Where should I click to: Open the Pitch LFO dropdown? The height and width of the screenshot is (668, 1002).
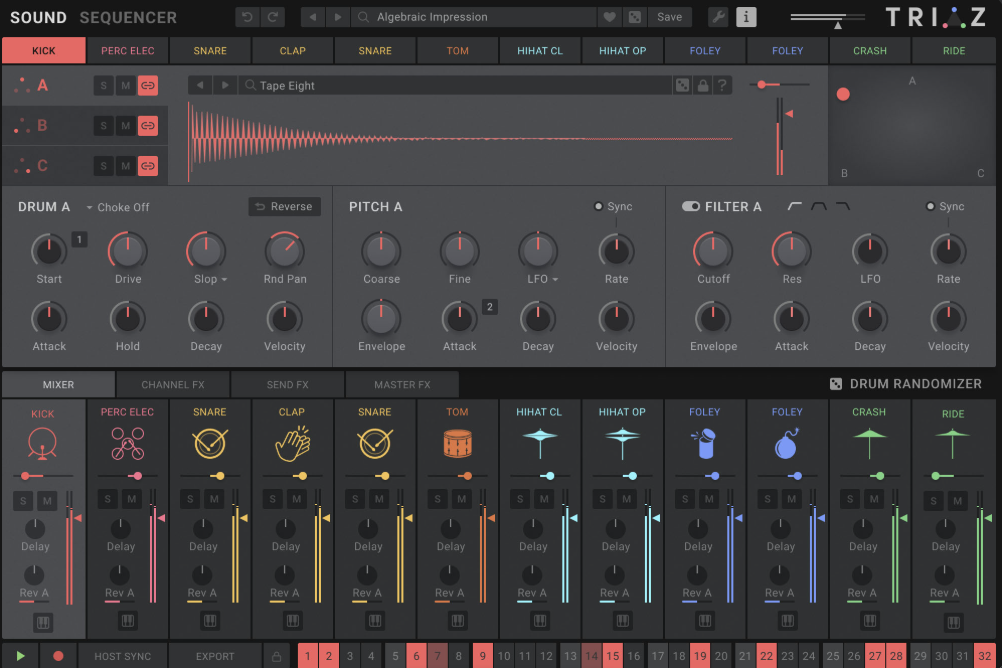(x=555, y=279)
